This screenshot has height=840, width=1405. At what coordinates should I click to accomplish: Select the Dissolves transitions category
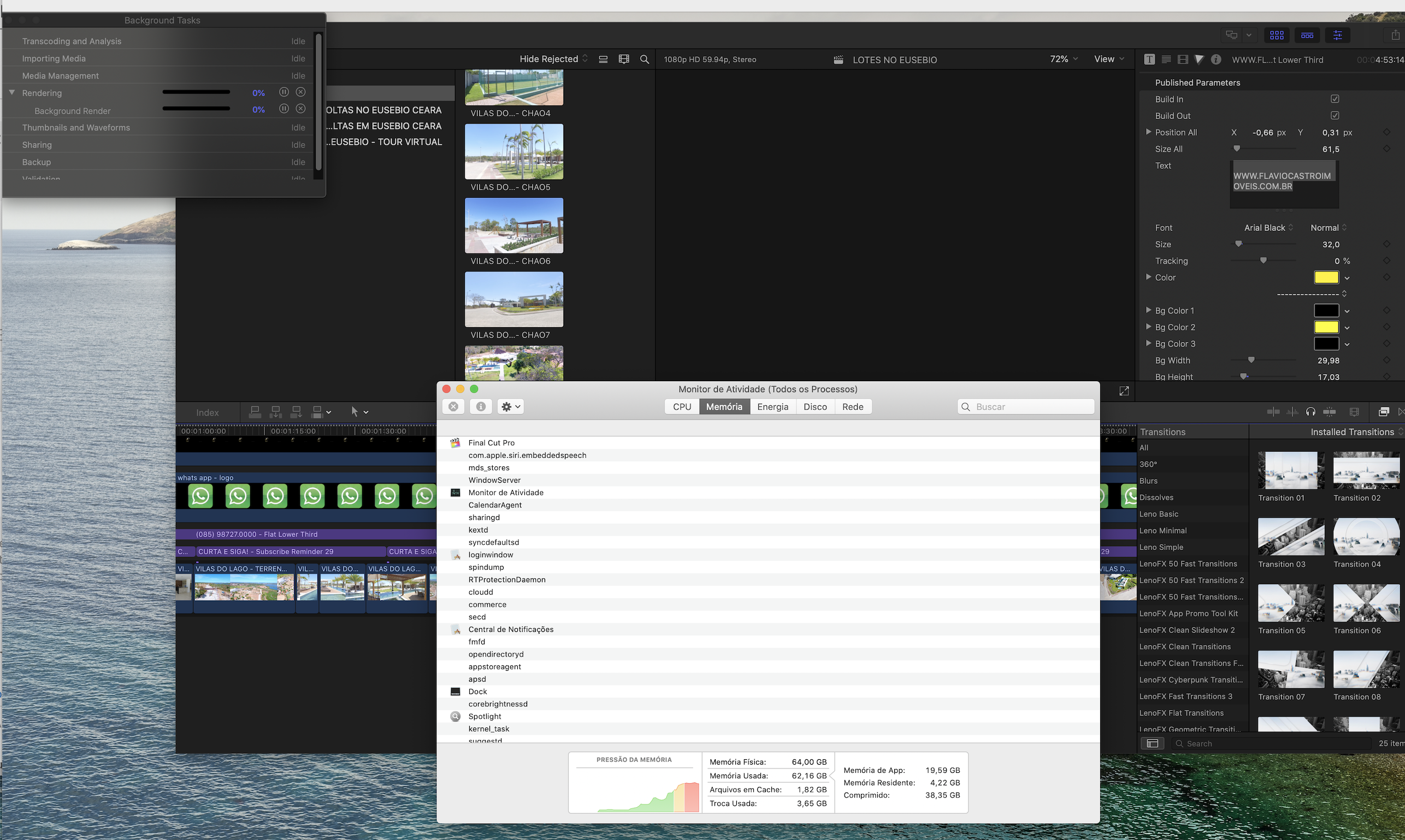[x=1156, y=498]
